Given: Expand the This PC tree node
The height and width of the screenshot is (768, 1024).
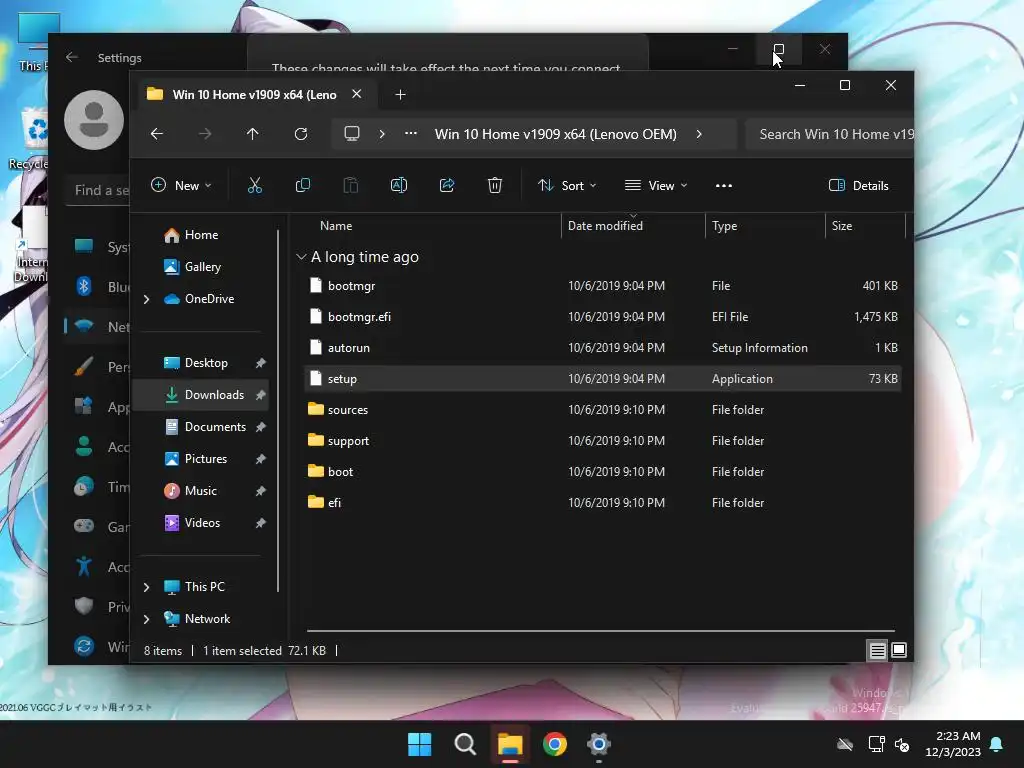Looking at the screenshot, I should click(146, 587).
